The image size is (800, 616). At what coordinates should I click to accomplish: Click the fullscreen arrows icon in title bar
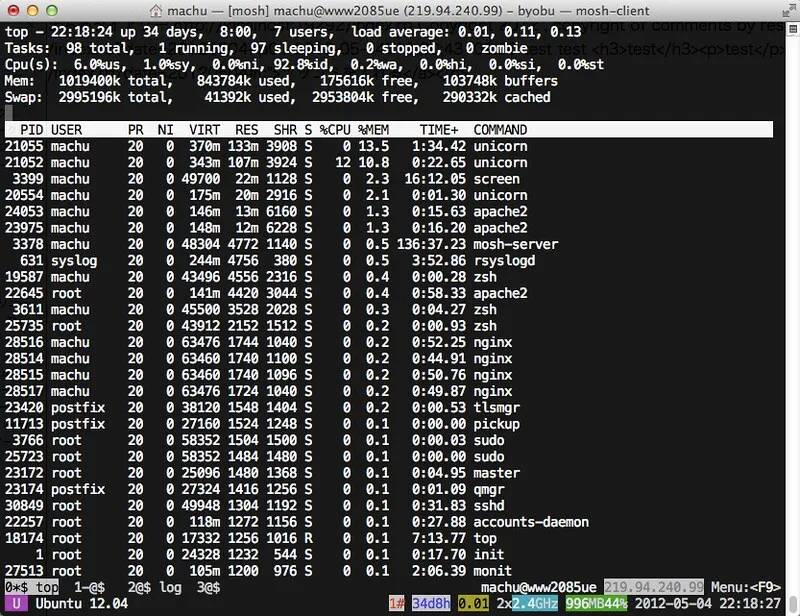point(789,11)
